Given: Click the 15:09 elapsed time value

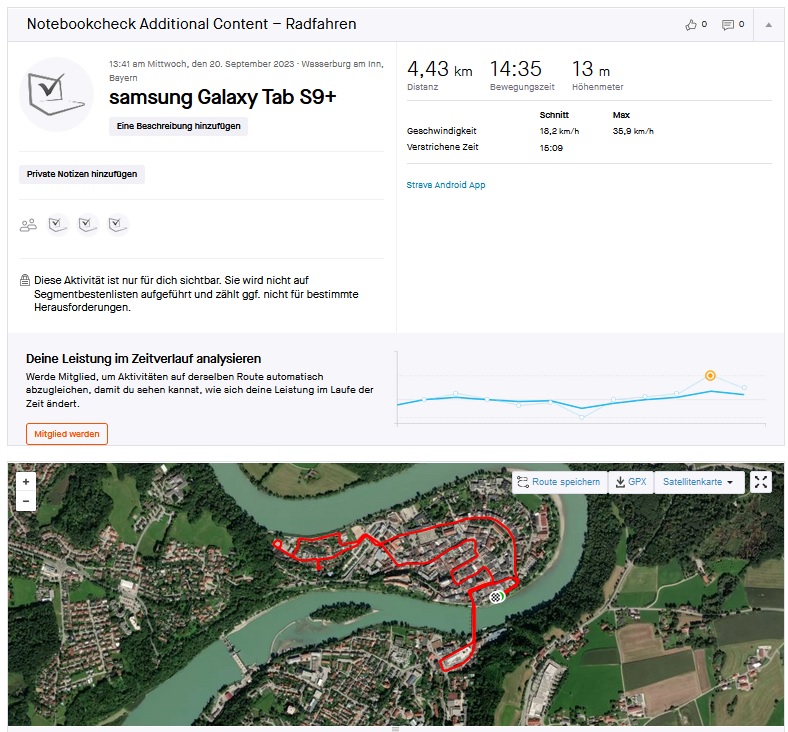Looking at the screenshot, I should click(551, 148).
